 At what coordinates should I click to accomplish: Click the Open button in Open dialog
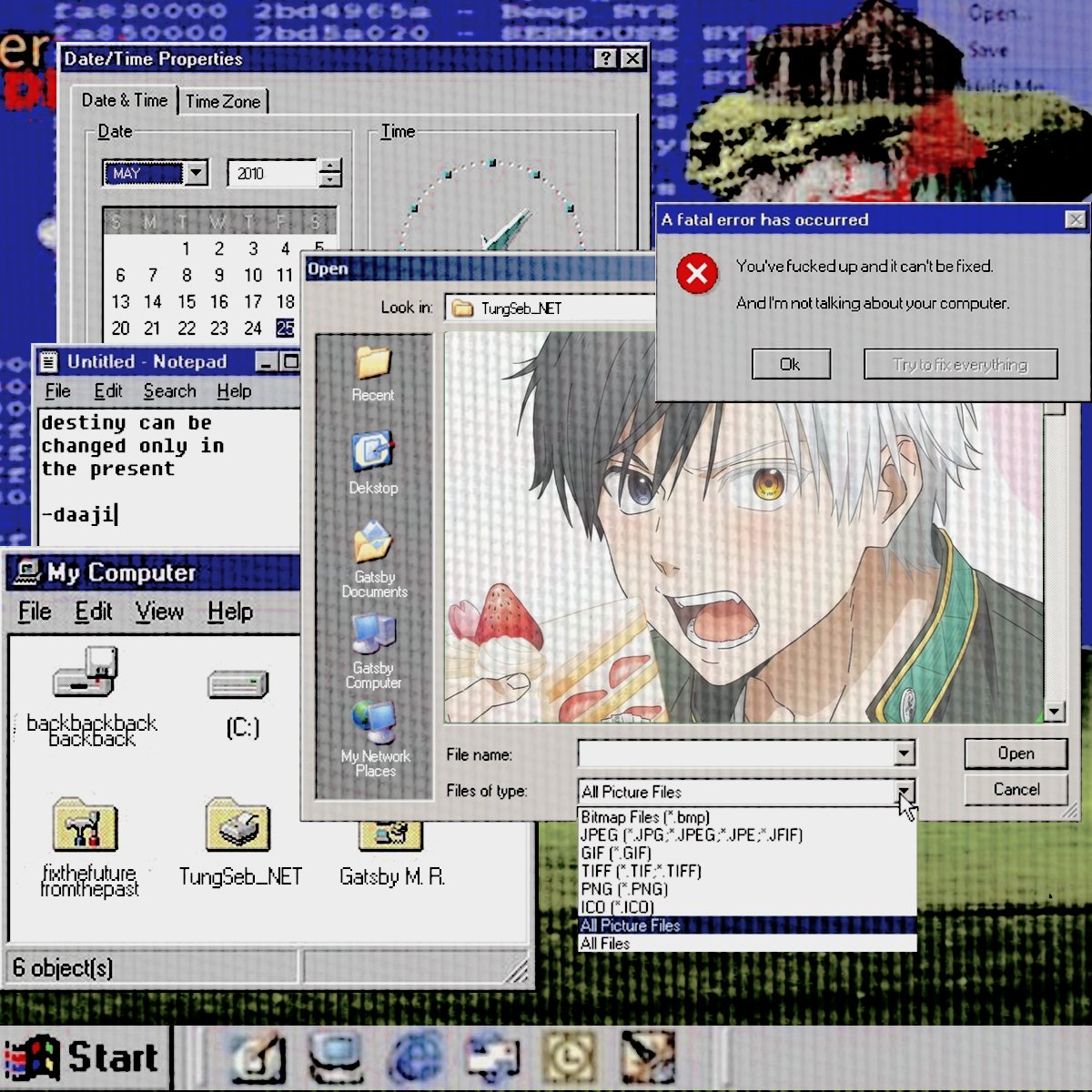pyautogui.click(x=1016, y=753)
